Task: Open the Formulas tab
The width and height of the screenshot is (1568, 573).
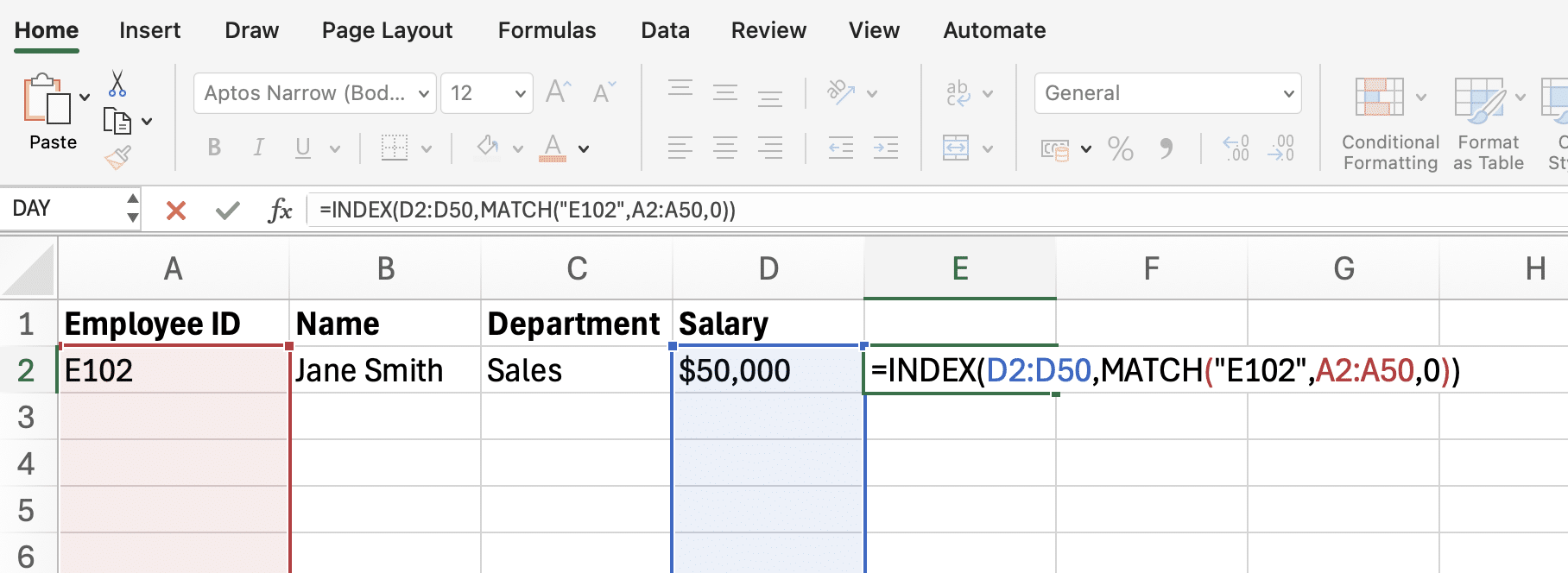Action: point(547,30)
